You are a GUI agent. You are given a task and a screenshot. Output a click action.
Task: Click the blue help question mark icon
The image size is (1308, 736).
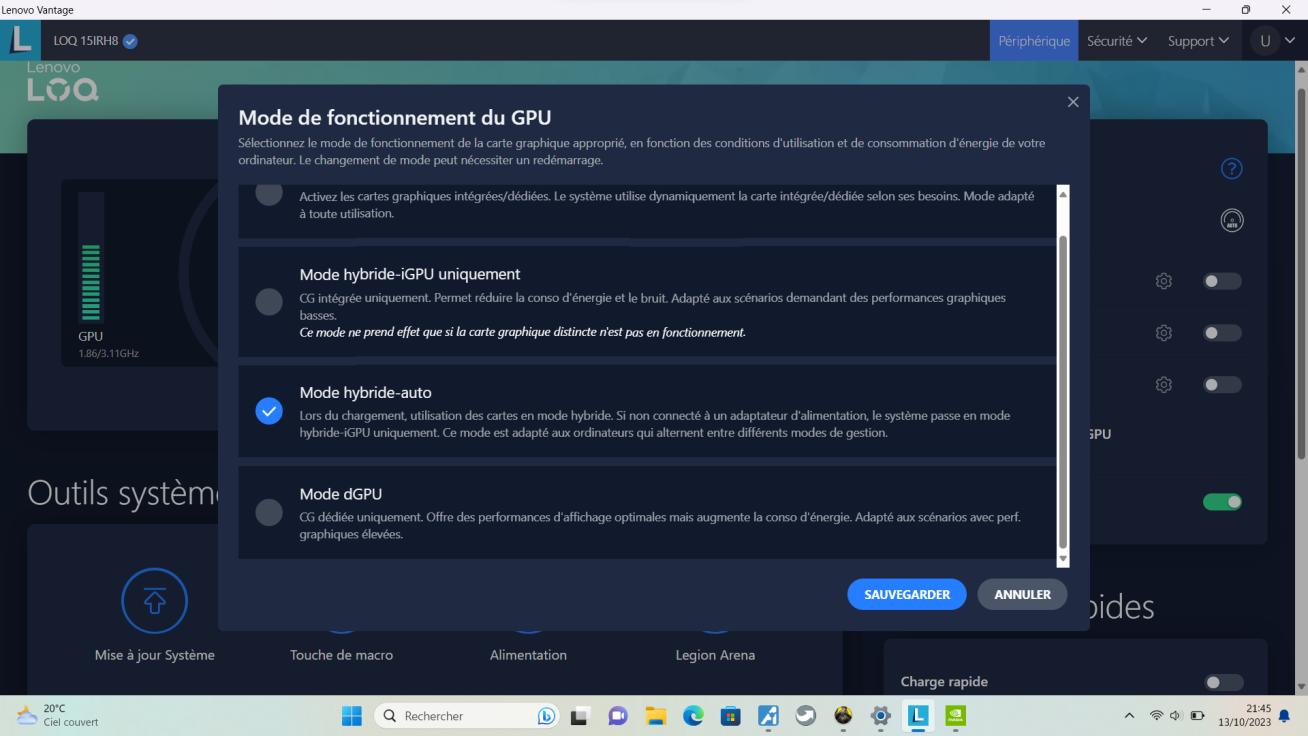pyautogui.click(x=1232, y=169)
